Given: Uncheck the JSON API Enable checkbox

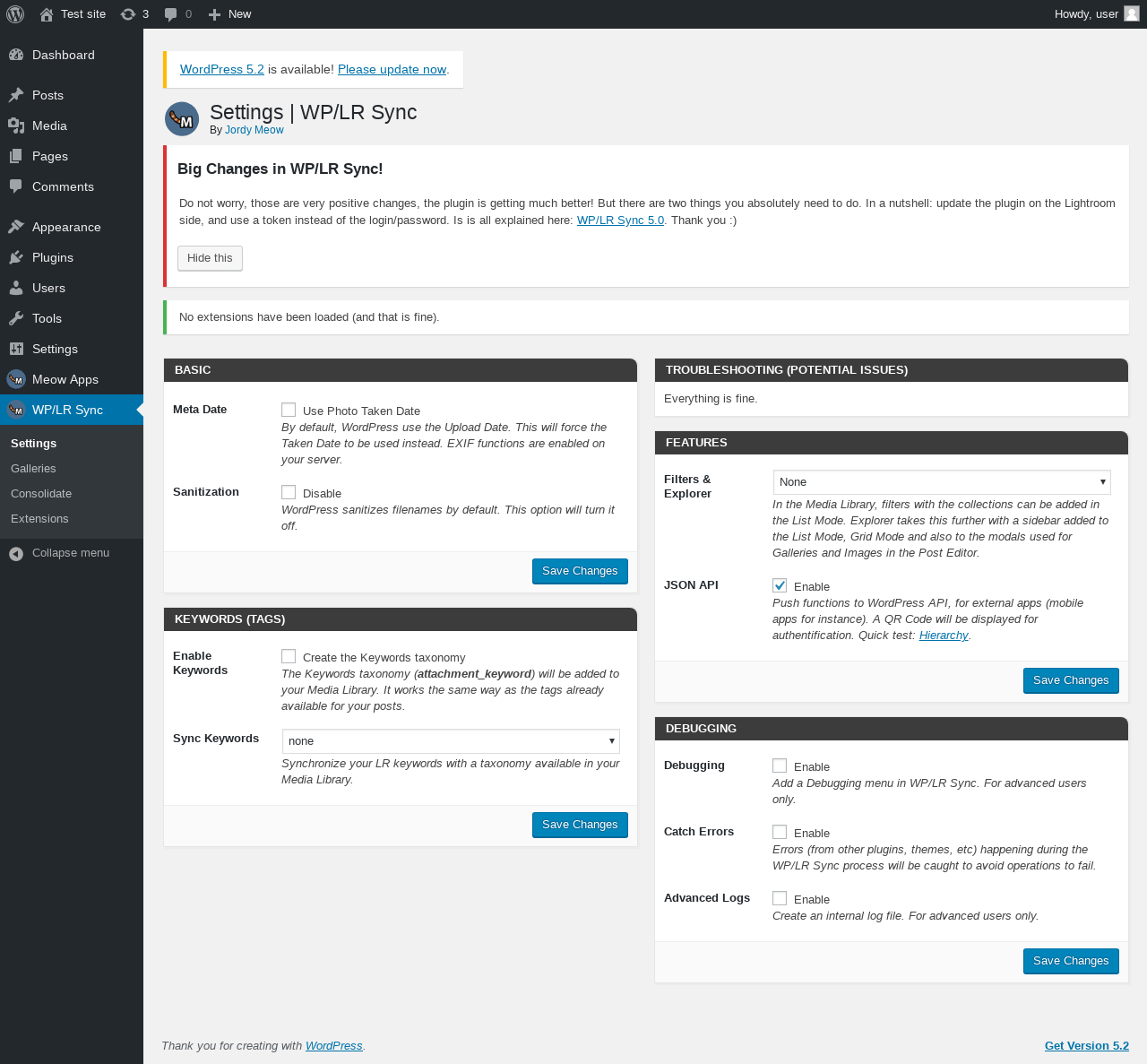Looking at the screenshot, I should pyautogui.click(x=780, y=585).
